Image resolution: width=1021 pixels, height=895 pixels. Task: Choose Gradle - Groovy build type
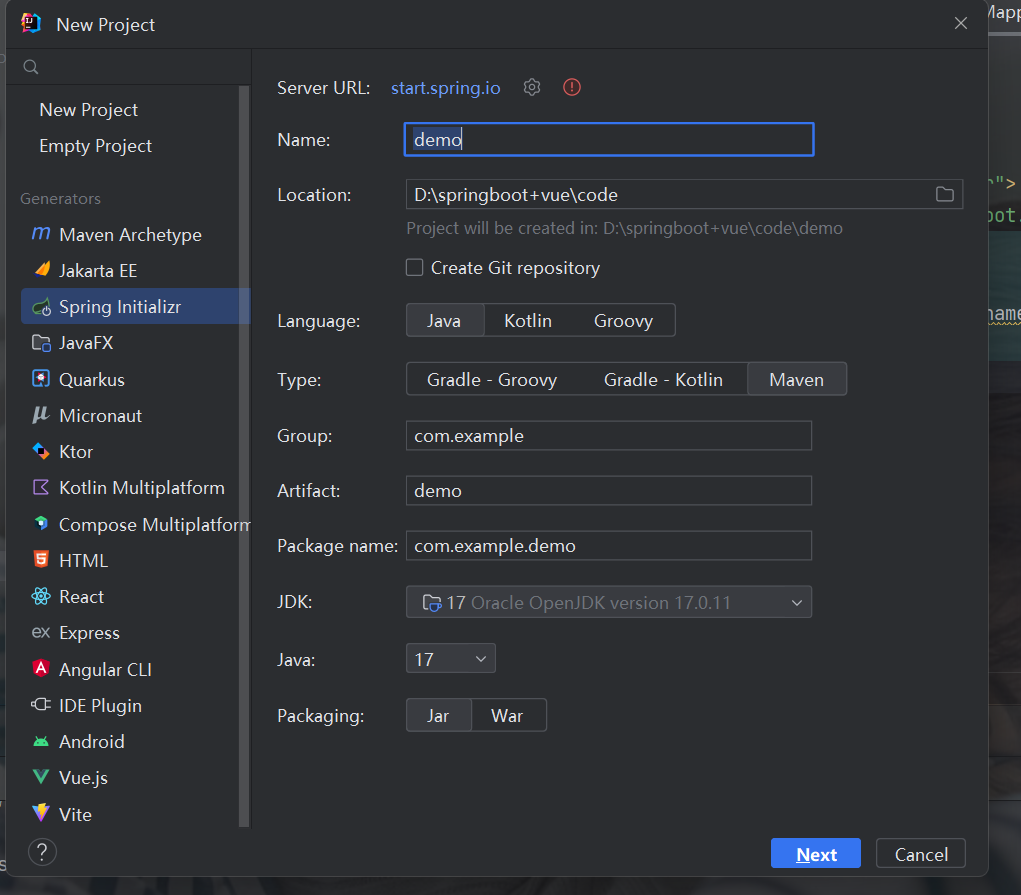click(x=492, y=380)
